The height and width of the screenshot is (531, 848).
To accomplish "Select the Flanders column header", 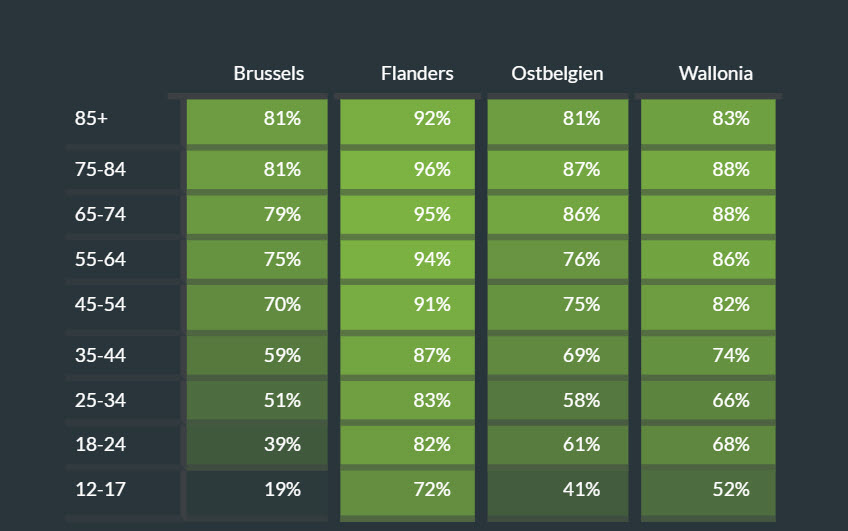I will 417,73.
